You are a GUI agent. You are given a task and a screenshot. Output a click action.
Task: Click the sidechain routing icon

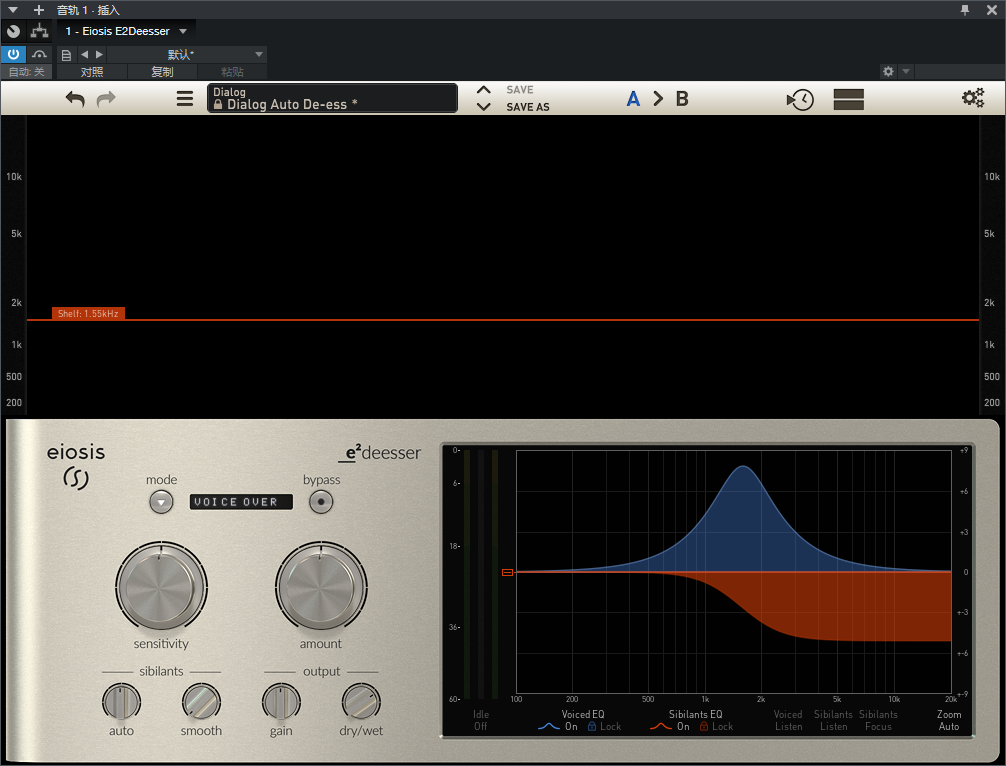coord(40,31)
